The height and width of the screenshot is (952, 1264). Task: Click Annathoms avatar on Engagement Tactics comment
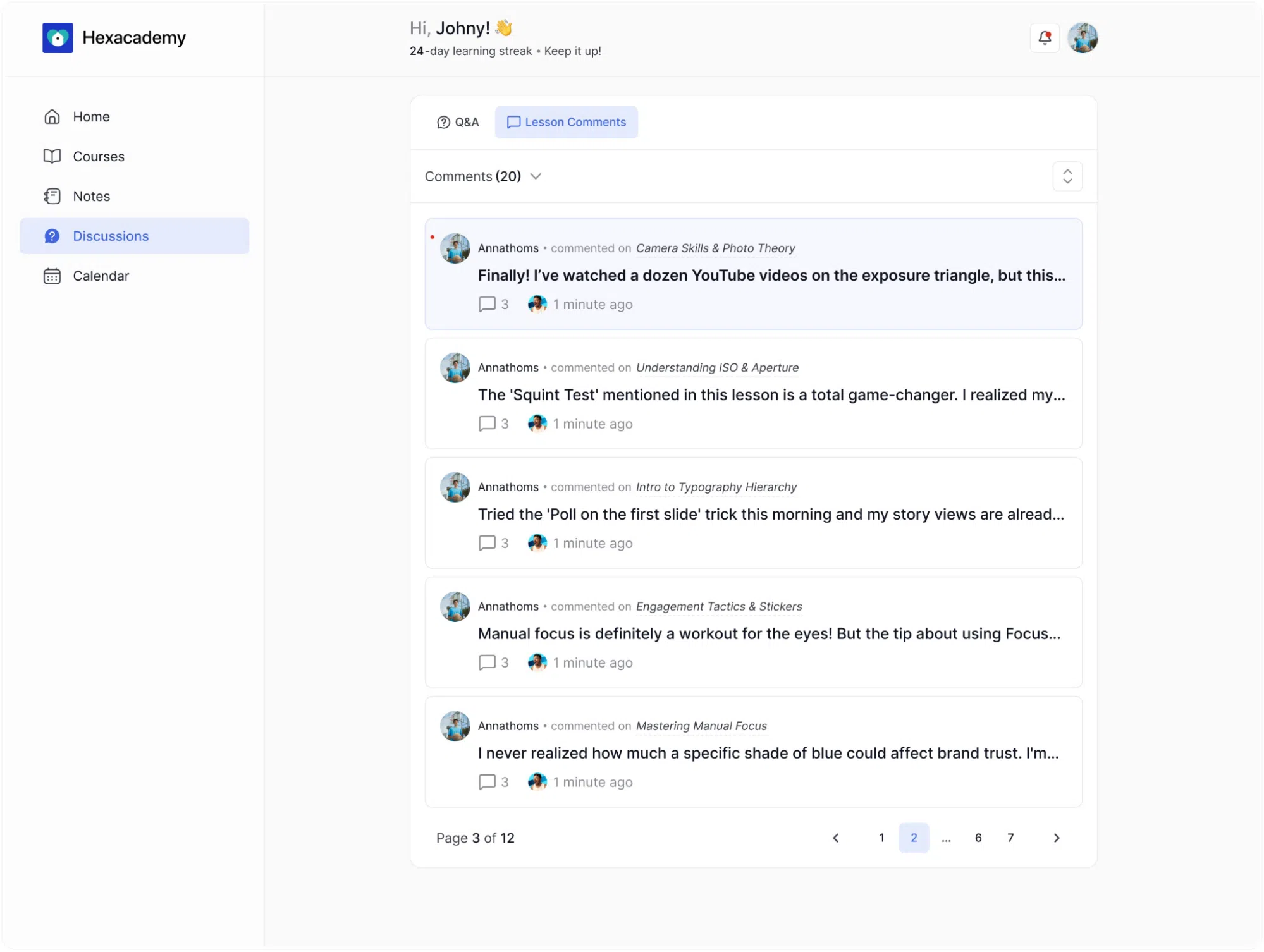click(455, 607)
